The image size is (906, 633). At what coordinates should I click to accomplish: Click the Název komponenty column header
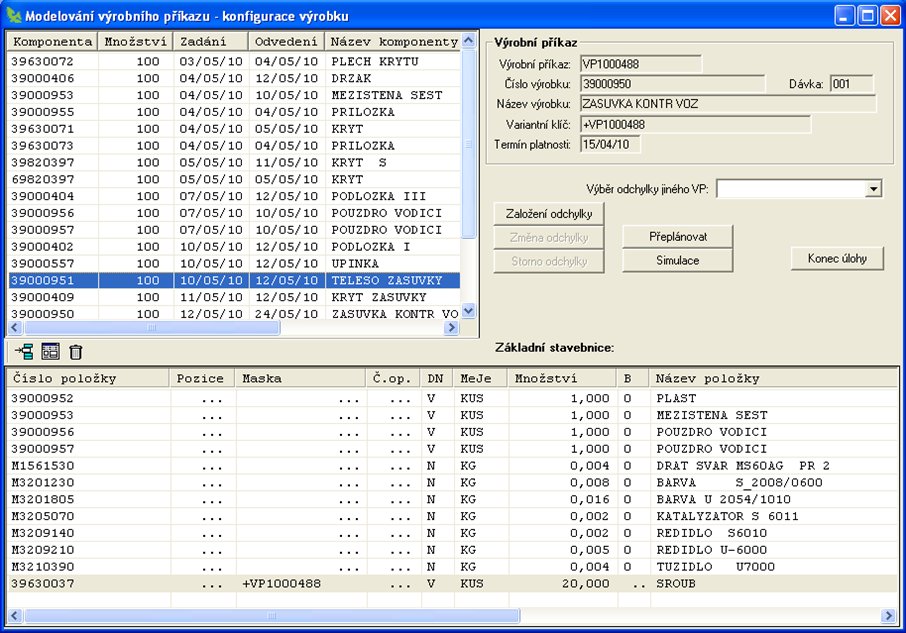coord(393,42)
